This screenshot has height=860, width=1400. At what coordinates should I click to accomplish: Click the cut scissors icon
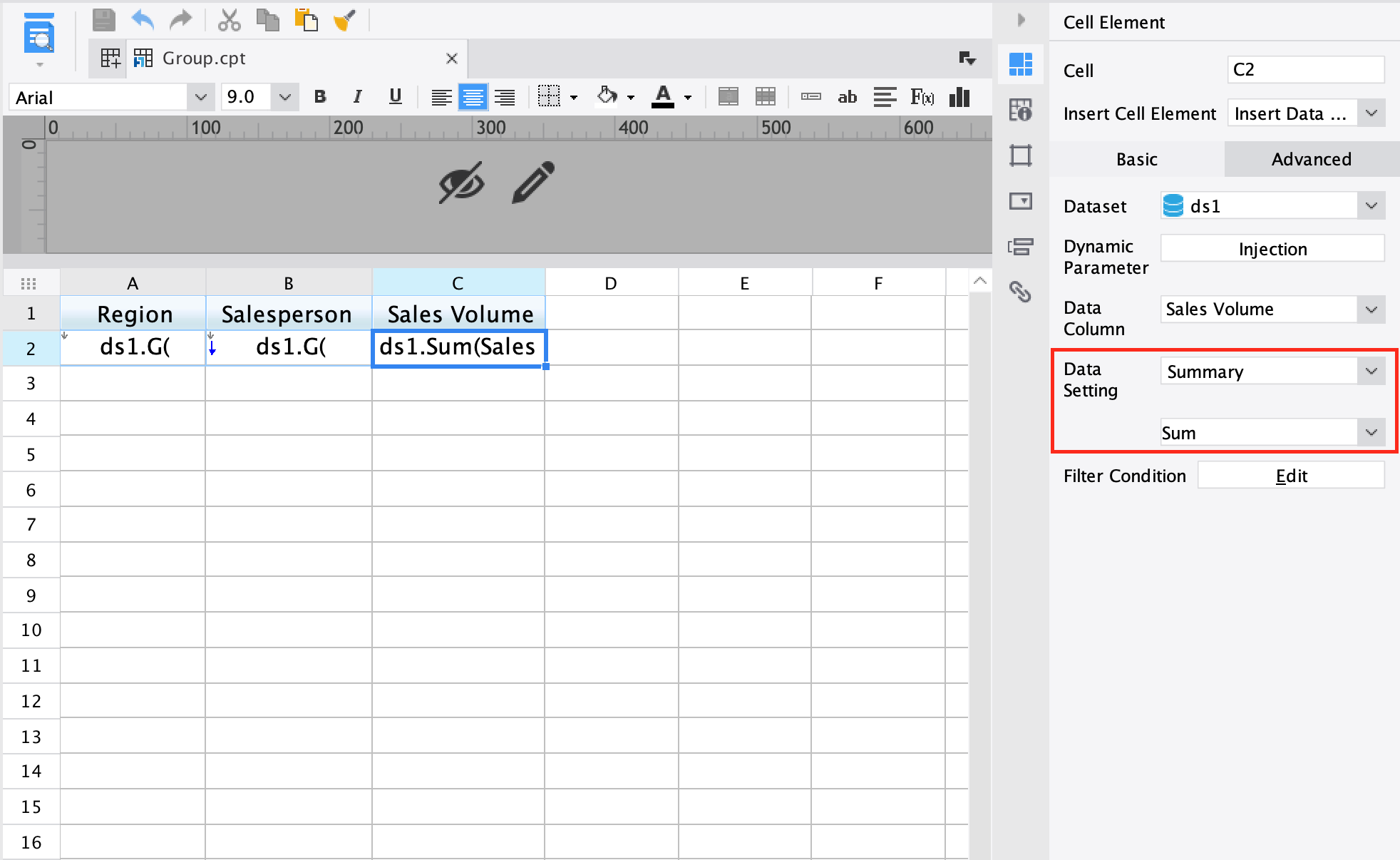coord(229,21)
